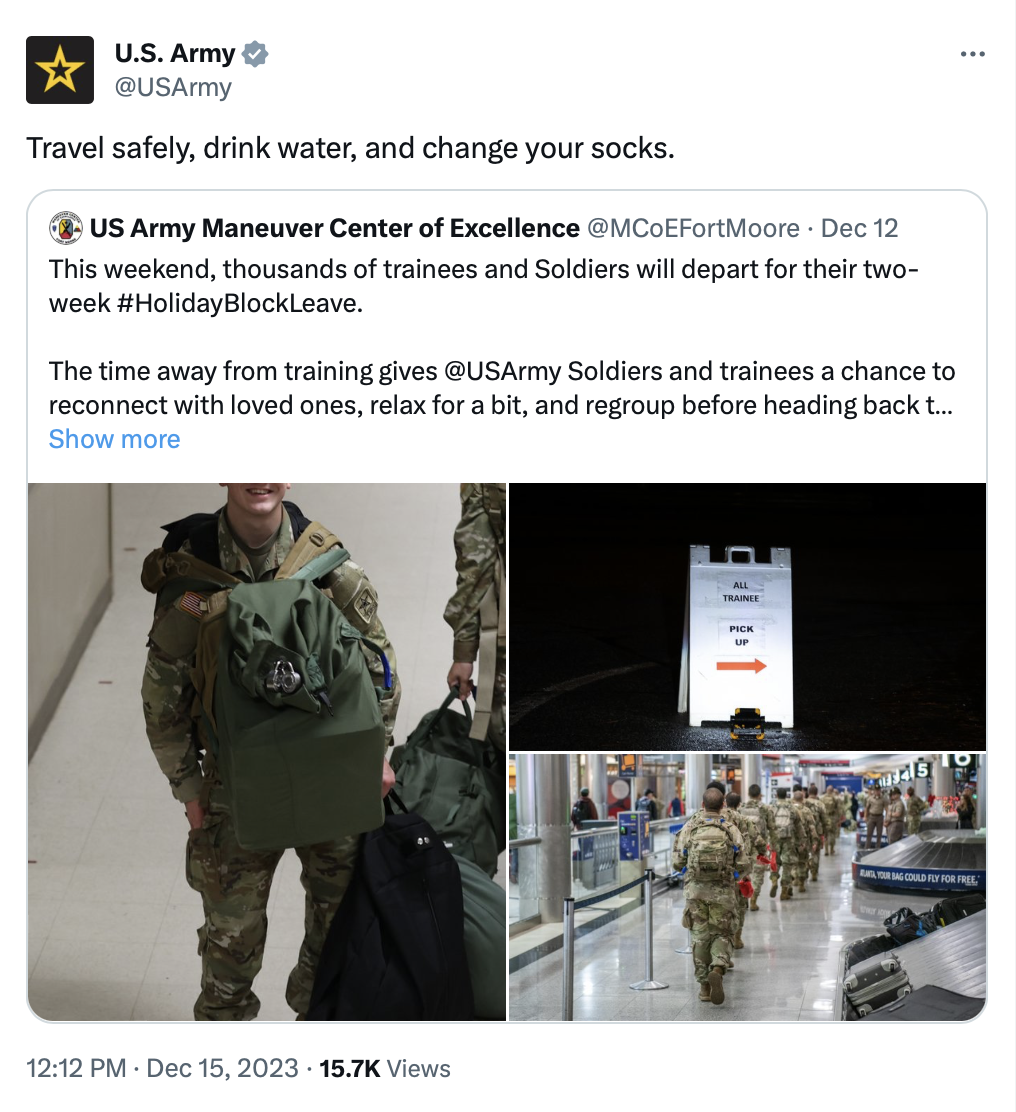Image resolution: width=1016 pixels, height=1112 pixels.
Task: Click the main tweet text about socks
Action: pos(350,148)
